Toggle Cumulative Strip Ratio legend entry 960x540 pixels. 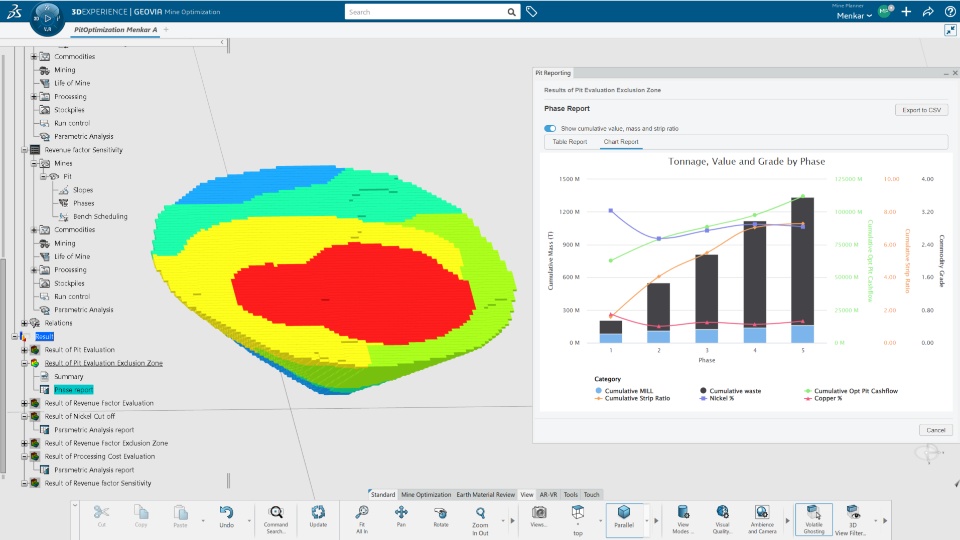tap(632, 399)
